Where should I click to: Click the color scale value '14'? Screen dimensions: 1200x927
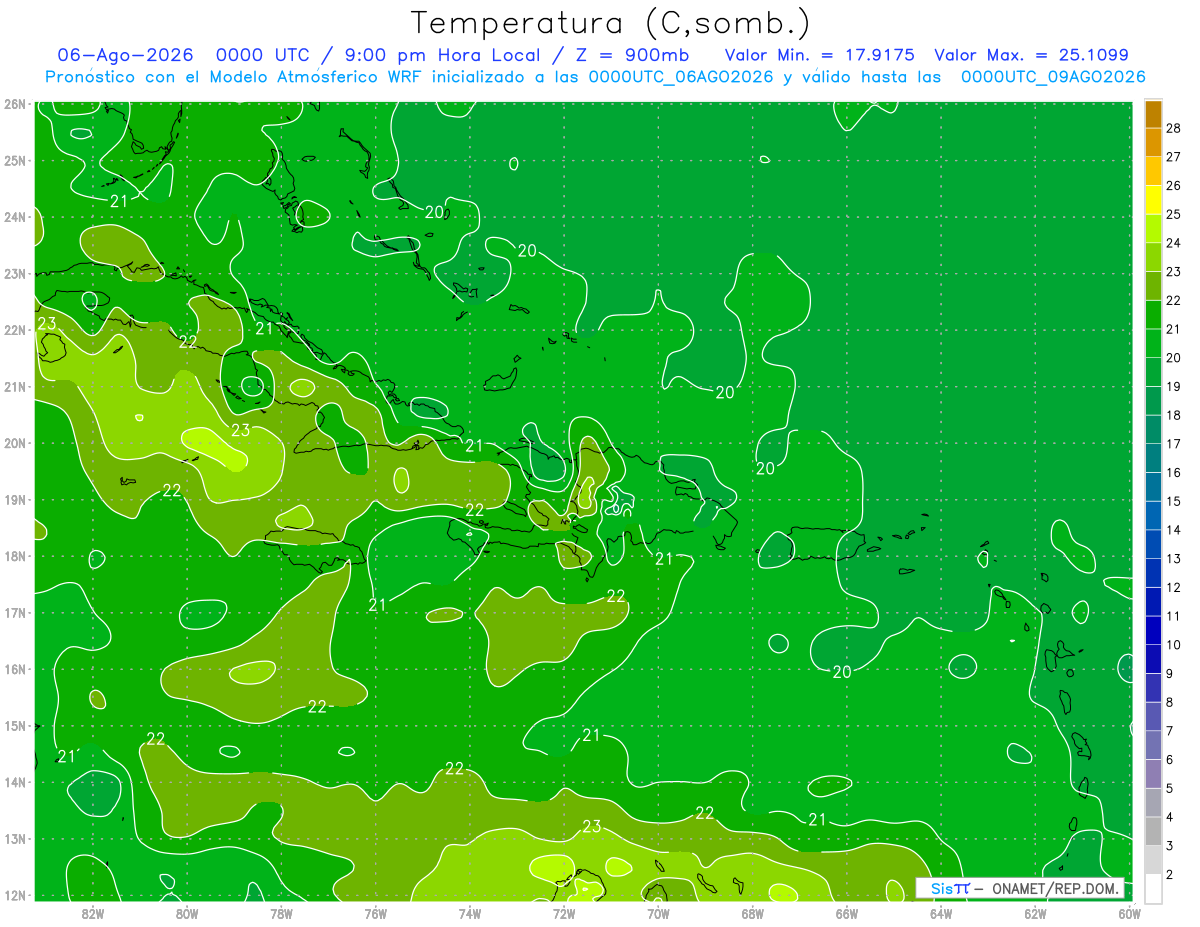coord(1174,529)
